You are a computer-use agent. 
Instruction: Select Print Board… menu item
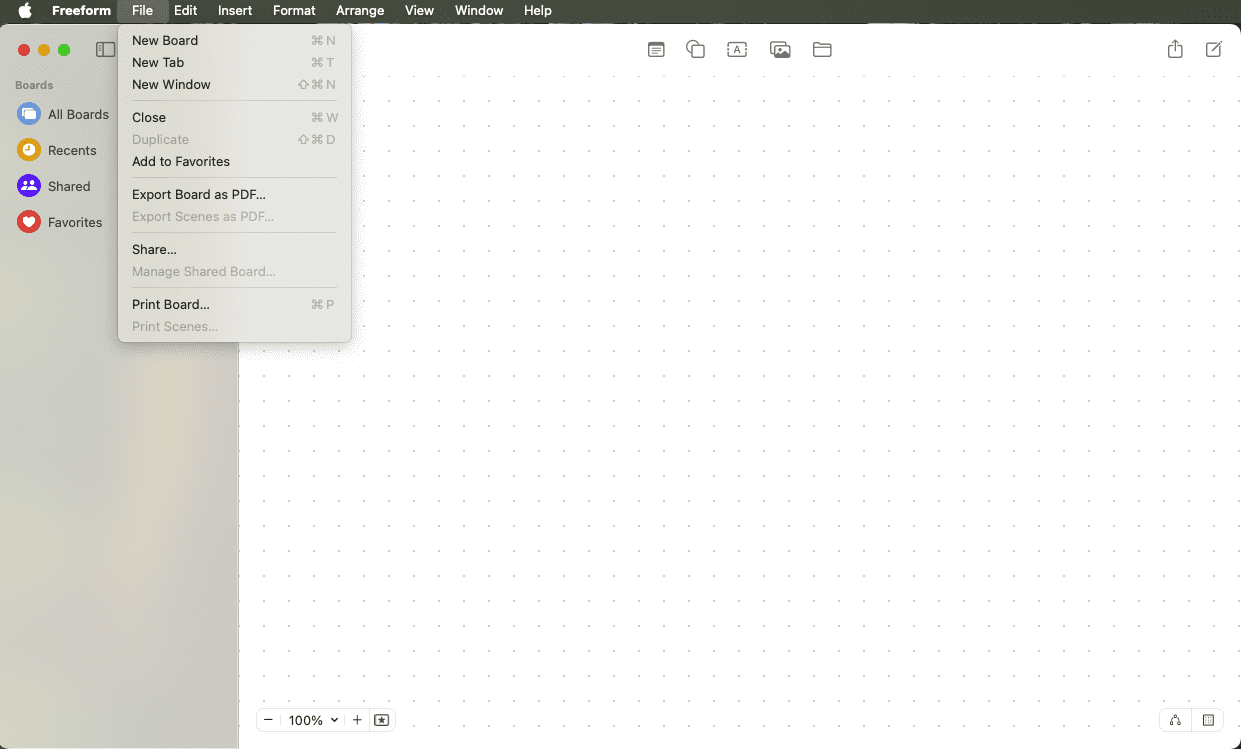pyautogui.click(x=234, y=304)
